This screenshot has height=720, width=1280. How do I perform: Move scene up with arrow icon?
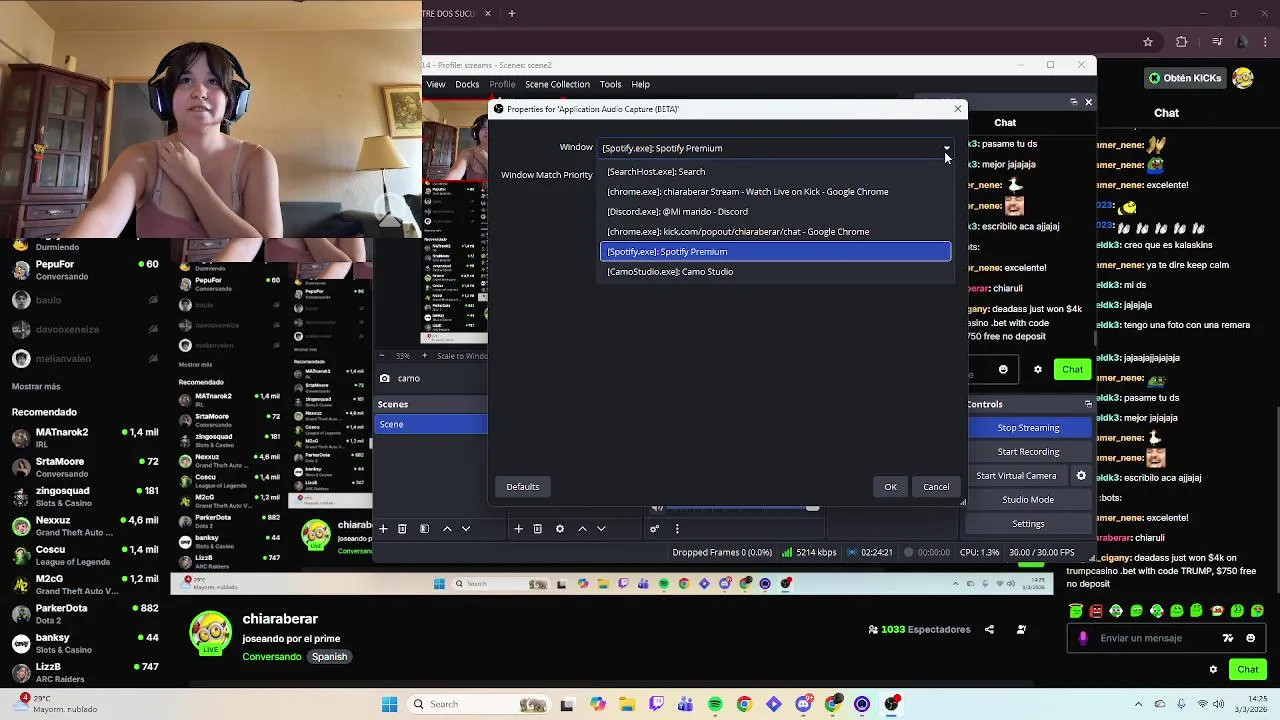click(447, 529)
